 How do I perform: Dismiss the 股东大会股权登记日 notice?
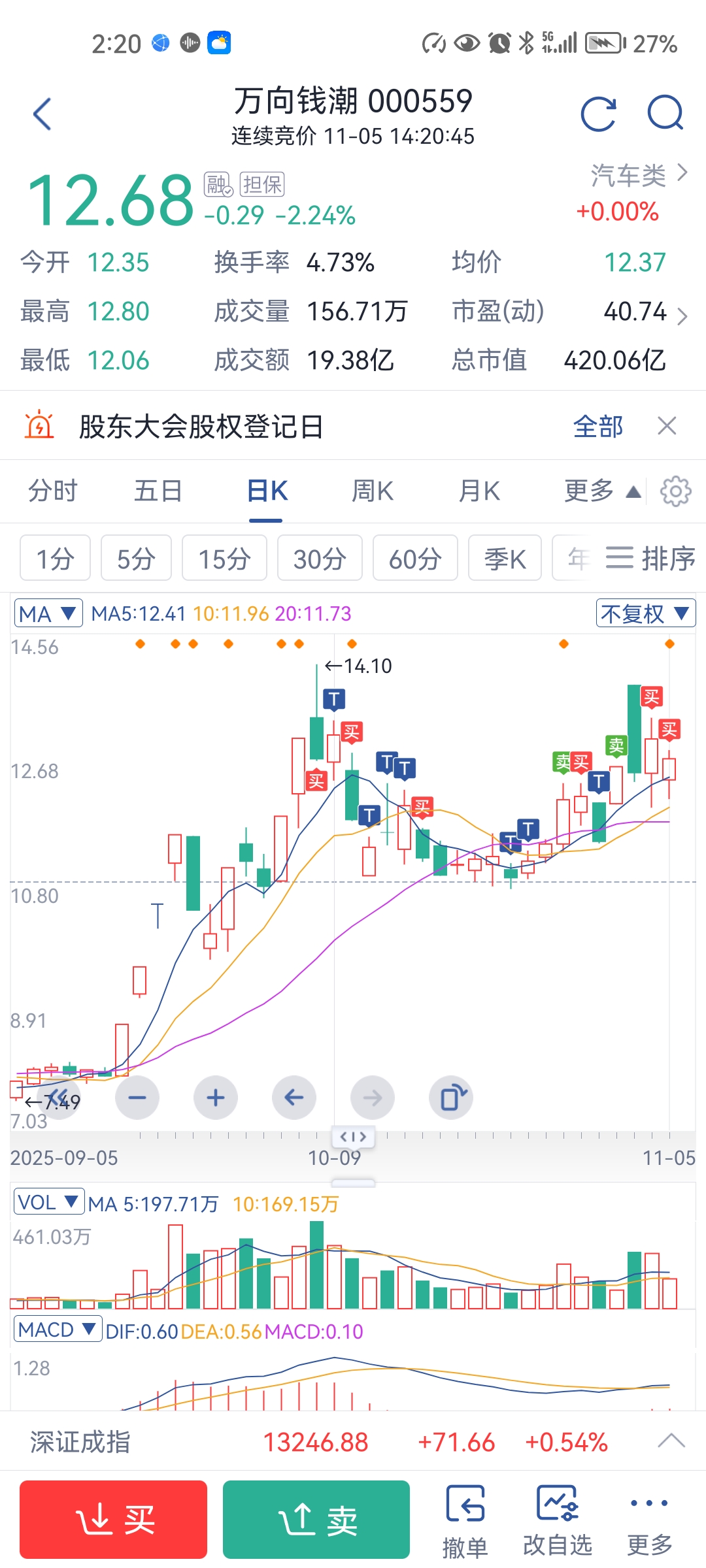667,426
